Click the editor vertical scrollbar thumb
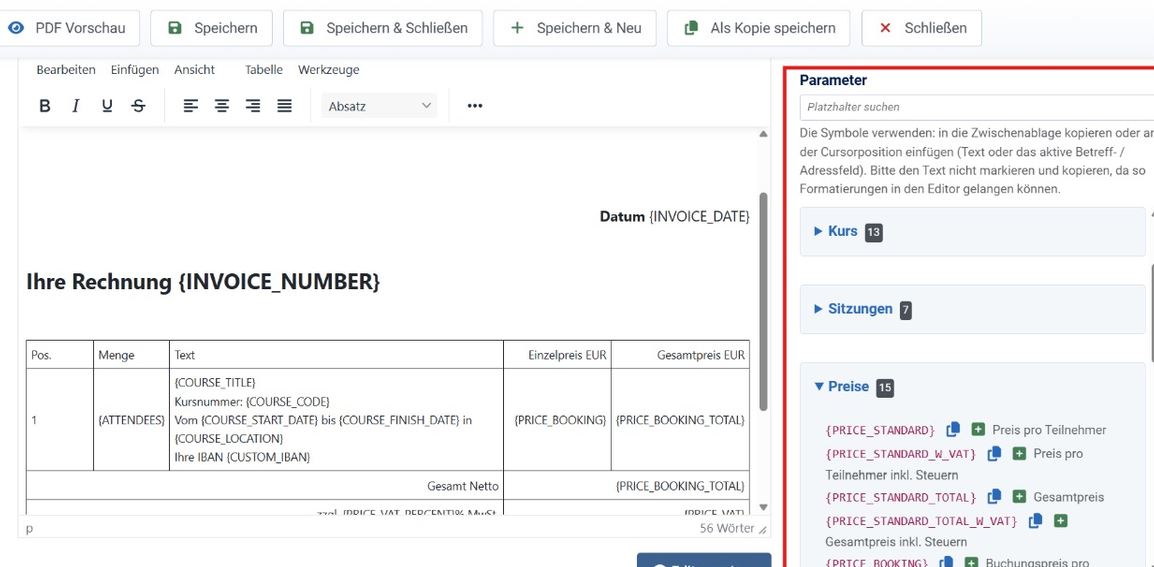This screenshot has height=567, width=1154. click(763, 302)
